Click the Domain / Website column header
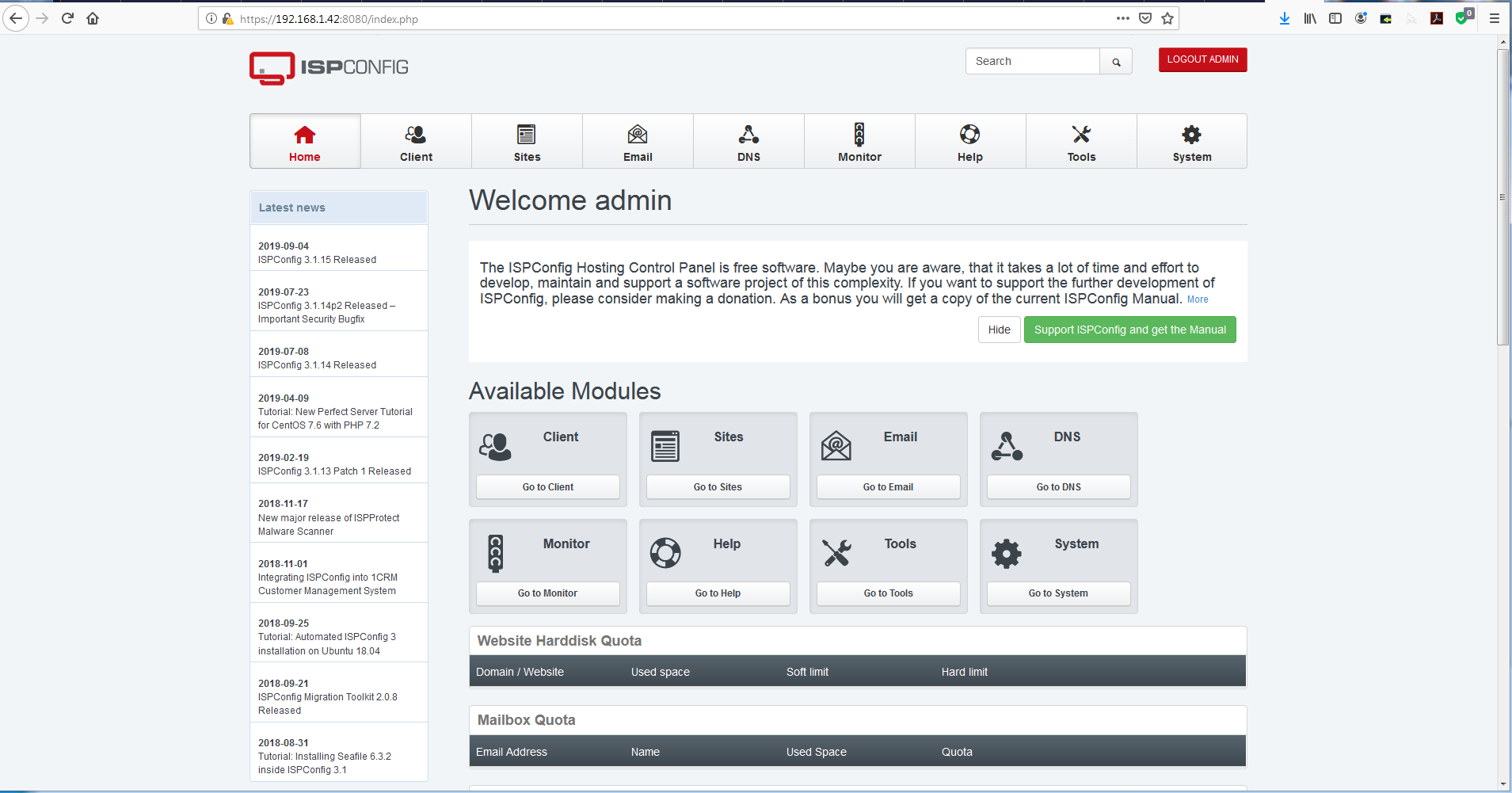The width and height of the screenshot is (1512, 793). 520,672
